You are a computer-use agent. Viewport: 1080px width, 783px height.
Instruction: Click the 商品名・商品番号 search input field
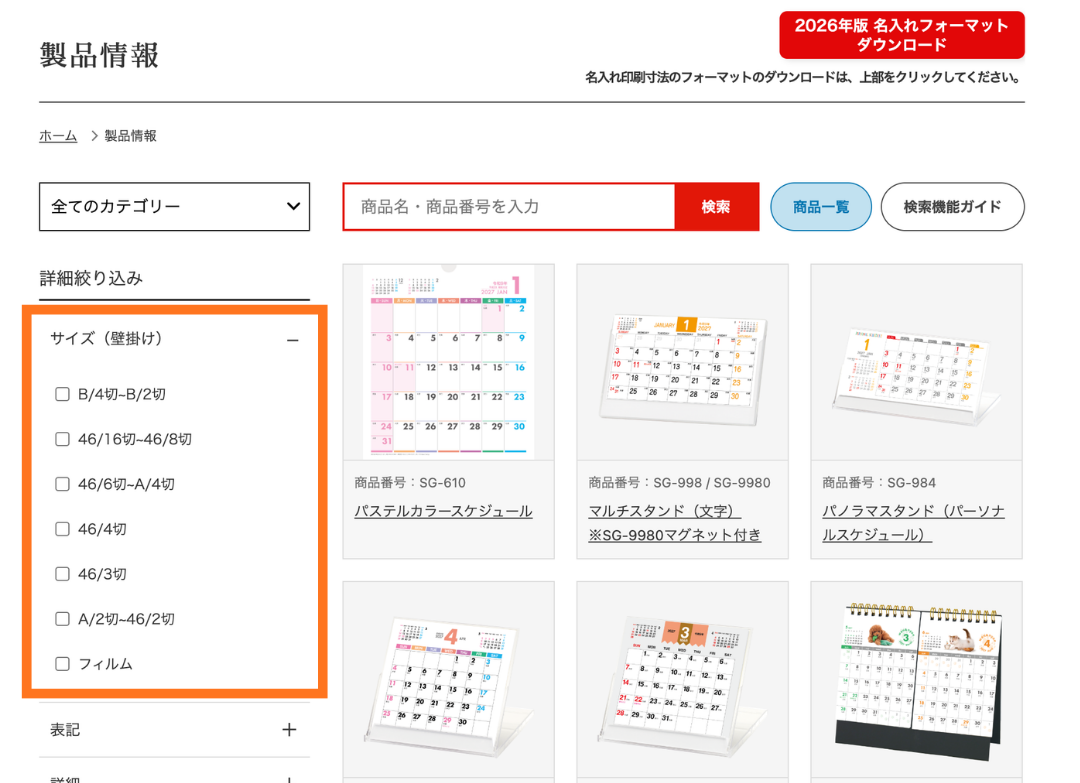click(x=510, y=207)
